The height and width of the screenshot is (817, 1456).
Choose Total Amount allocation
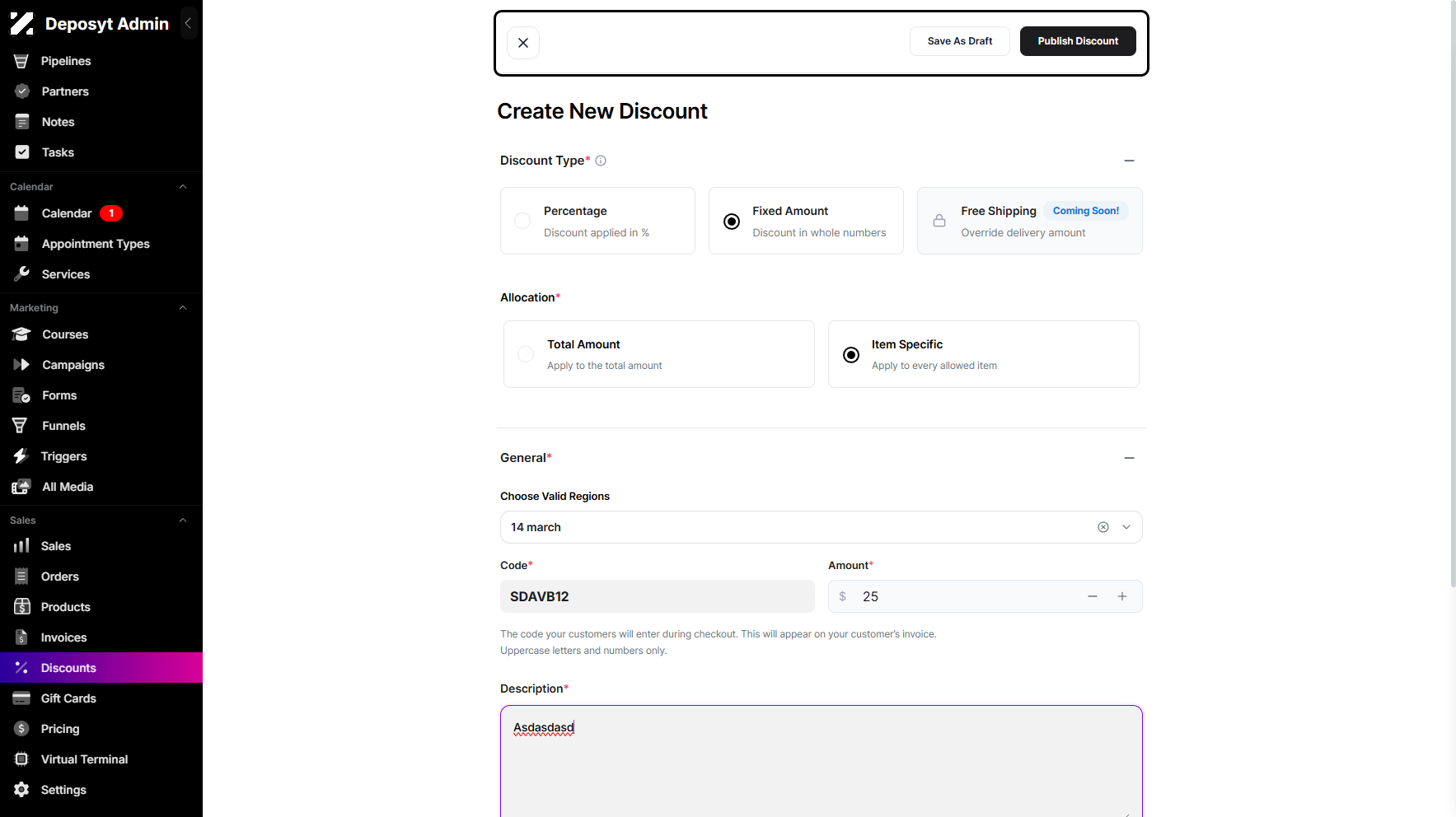coord(659,354)
